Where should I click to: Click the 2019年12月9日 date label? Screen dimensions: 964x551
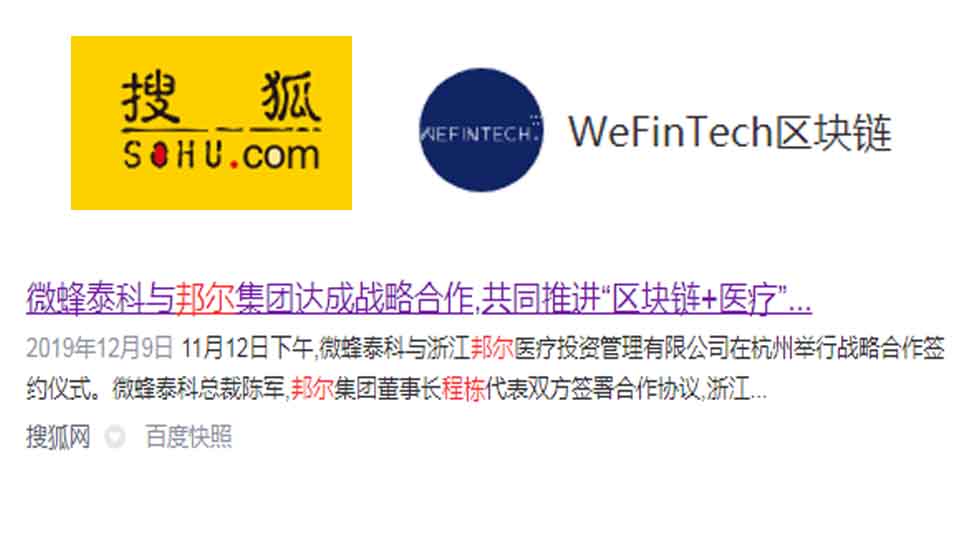click(x=100, y=349)
